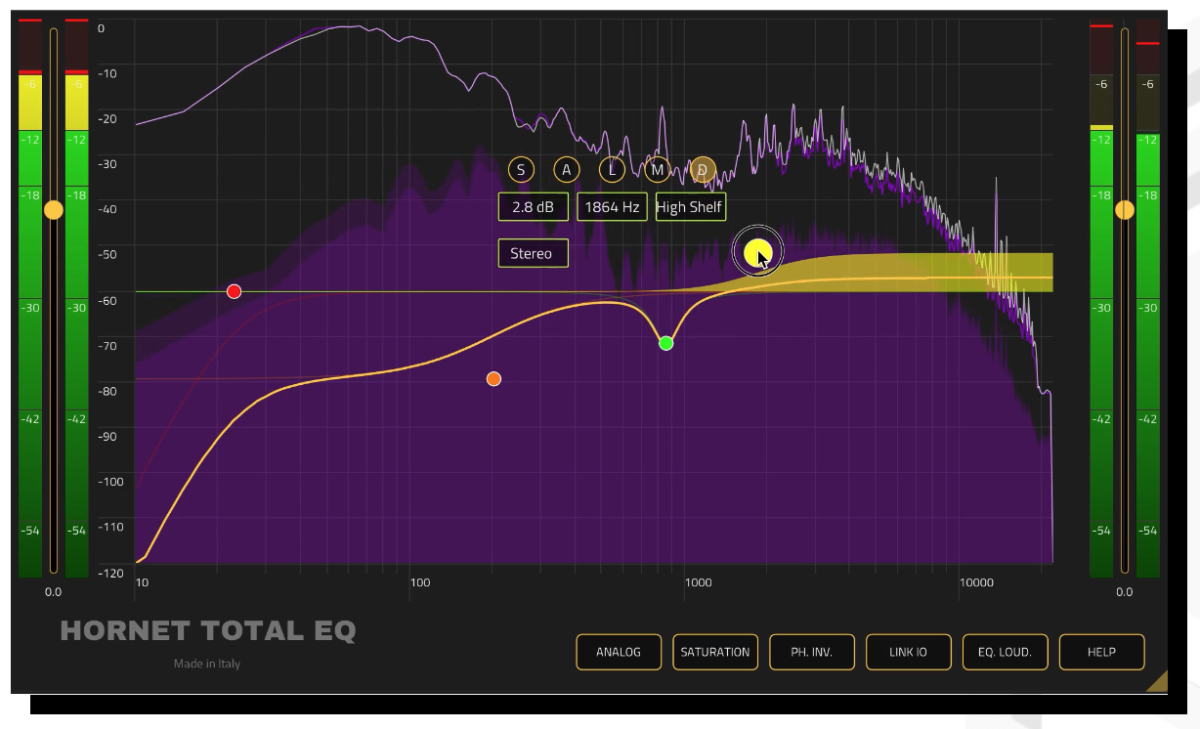Click the input gain slider handle

tap(54, 210)
